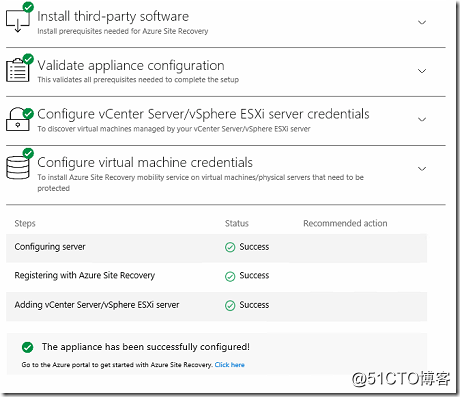Click the virtual machine credentials database icon

tap(18, 167)
